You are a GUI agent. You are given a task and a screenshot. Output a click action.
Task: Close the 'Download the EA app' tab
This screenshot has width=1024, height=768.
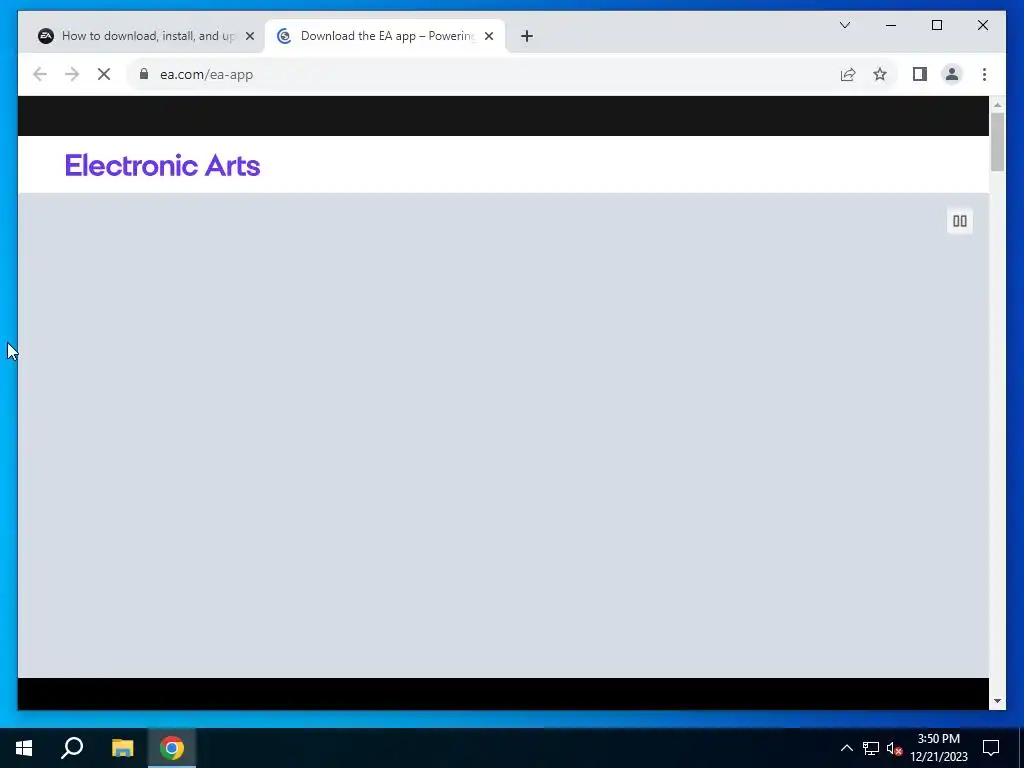[488, 36]
